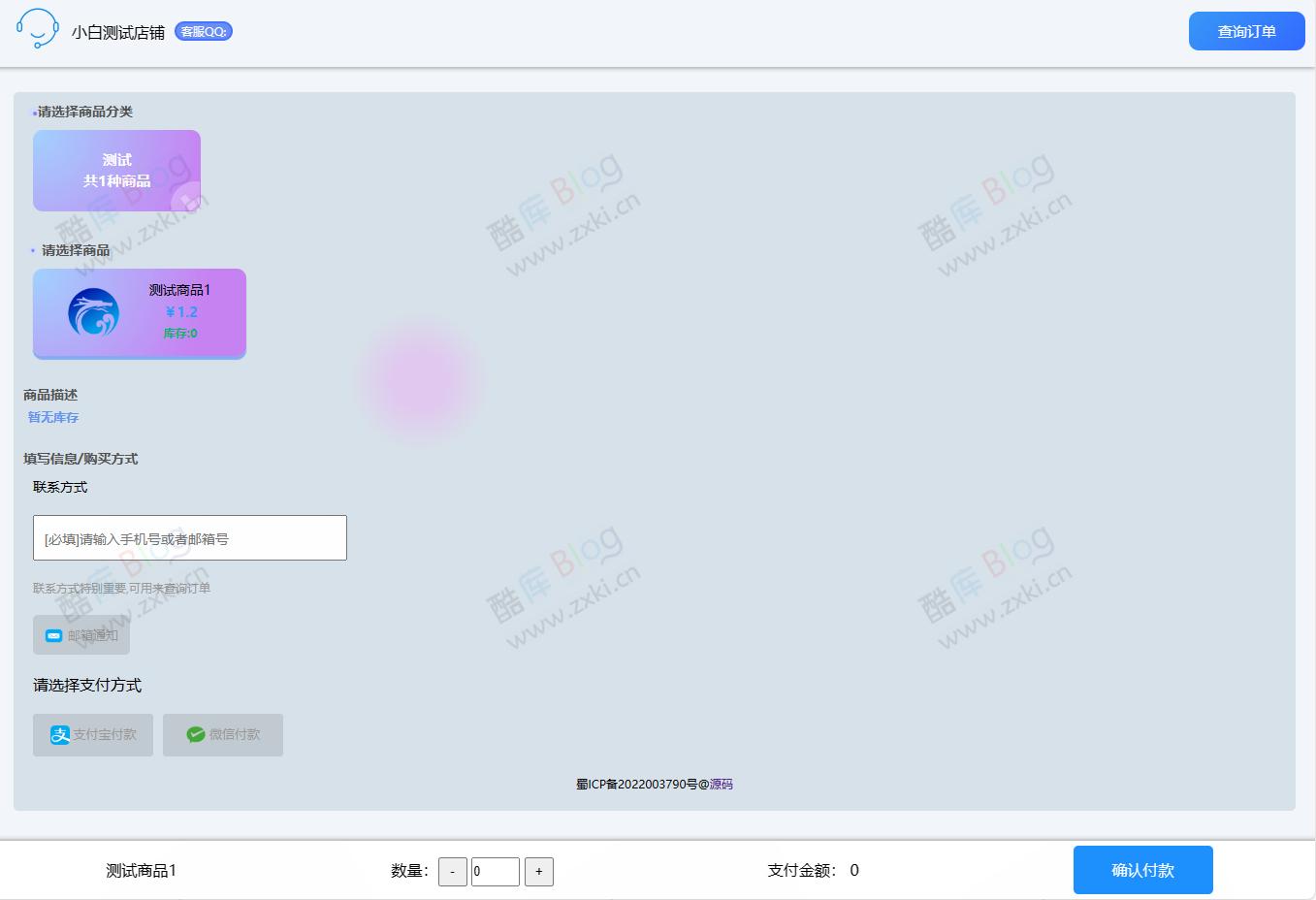This screenshot has height=900, width=1316.
Task: Click the email envelope icon on 邮箱通知
Action: (53, 635)
